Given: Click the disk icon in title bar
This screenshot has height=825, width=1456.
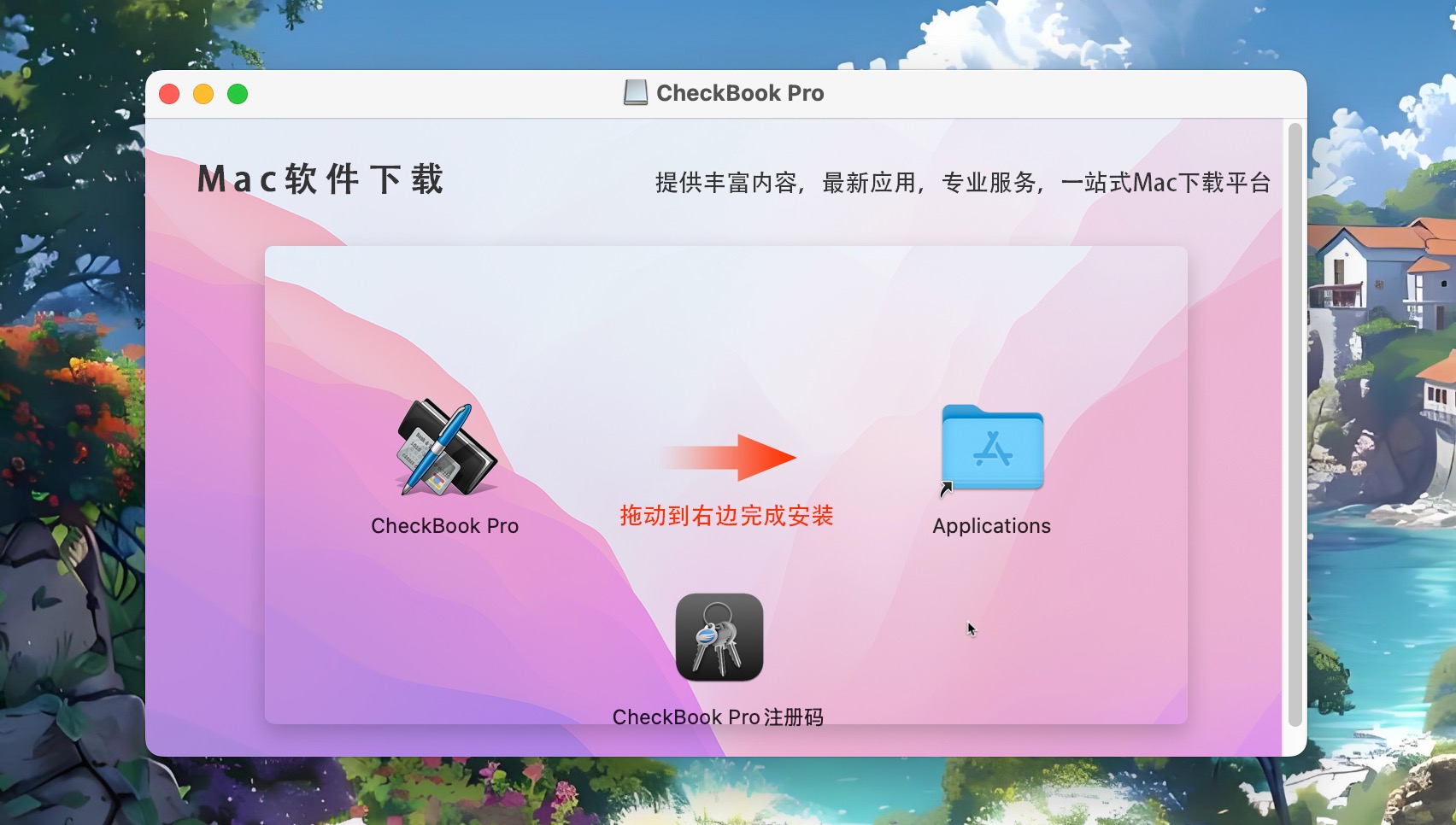Looking at the screenshot, I should pos(636,92).
